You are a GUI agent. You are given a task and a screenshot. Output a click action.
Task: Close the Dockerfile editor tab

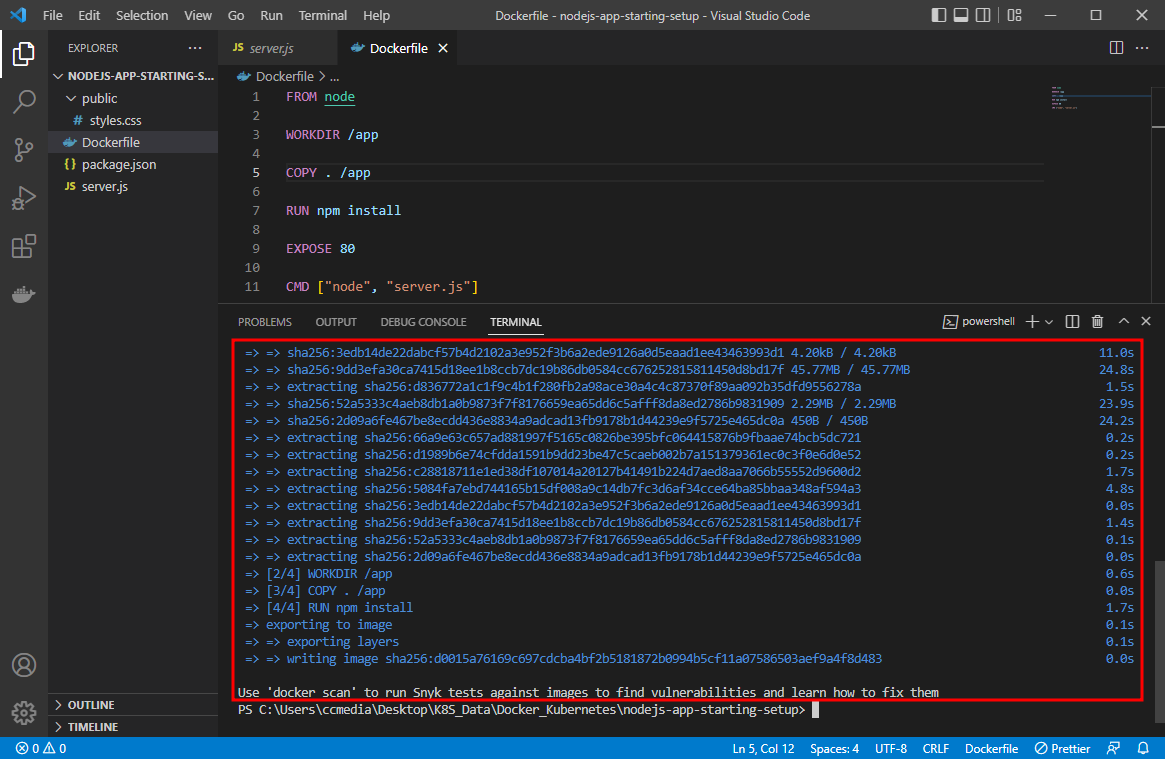tap(443, 48)
